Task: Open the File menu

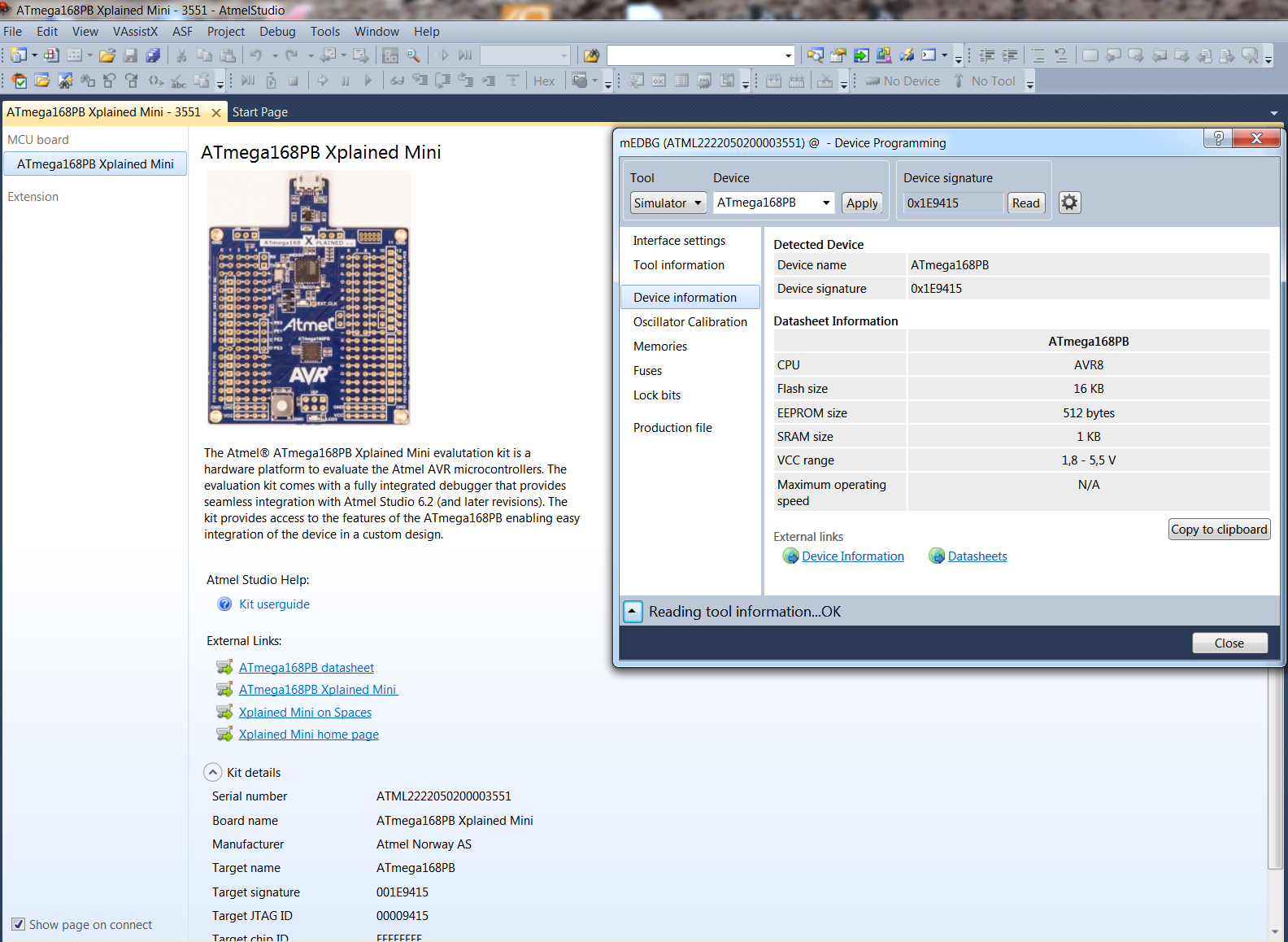Action: pyautogui.click(x=13, y=32)
